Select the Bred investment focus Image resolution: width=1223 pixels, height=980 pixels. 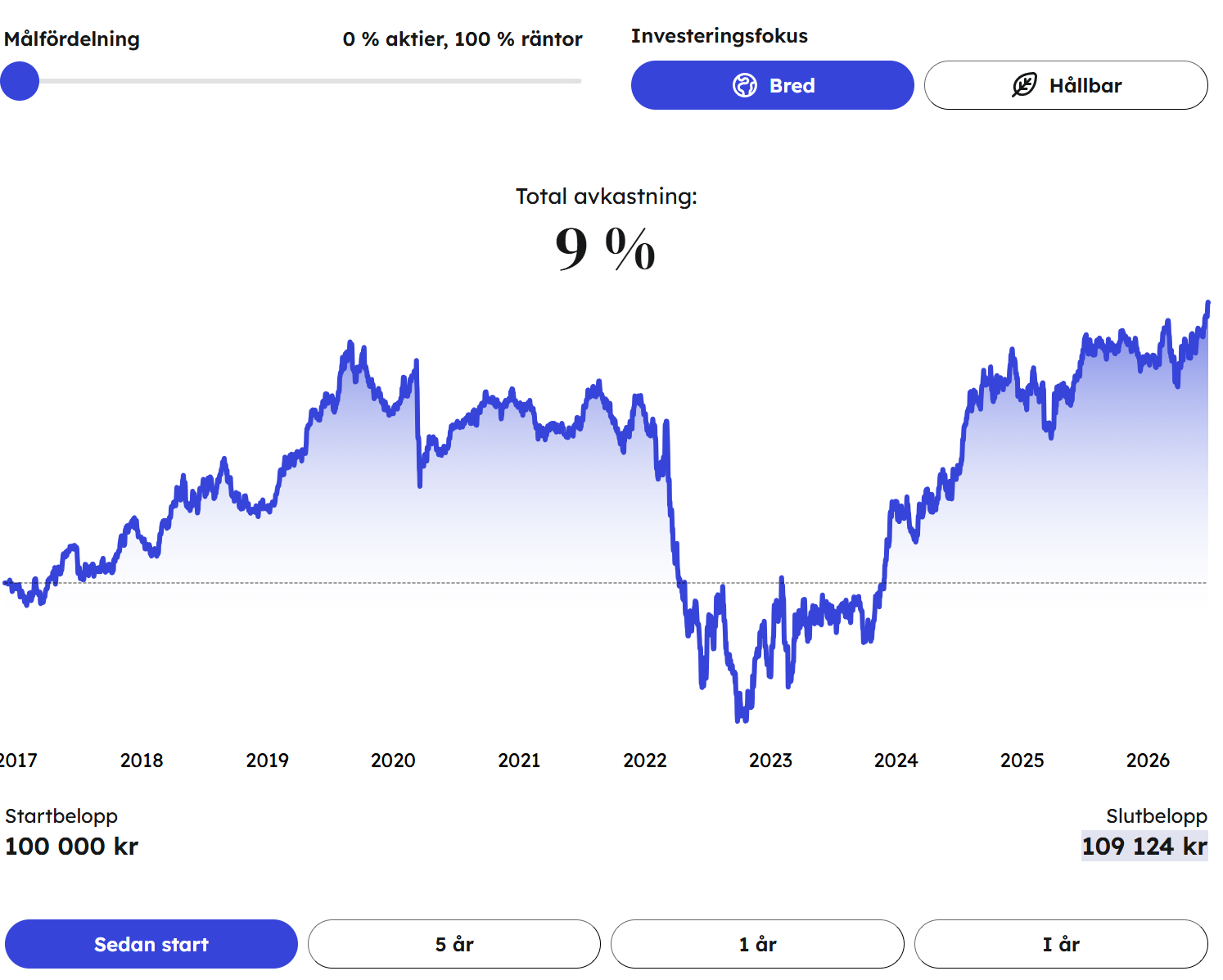click(x=772, y=85)
